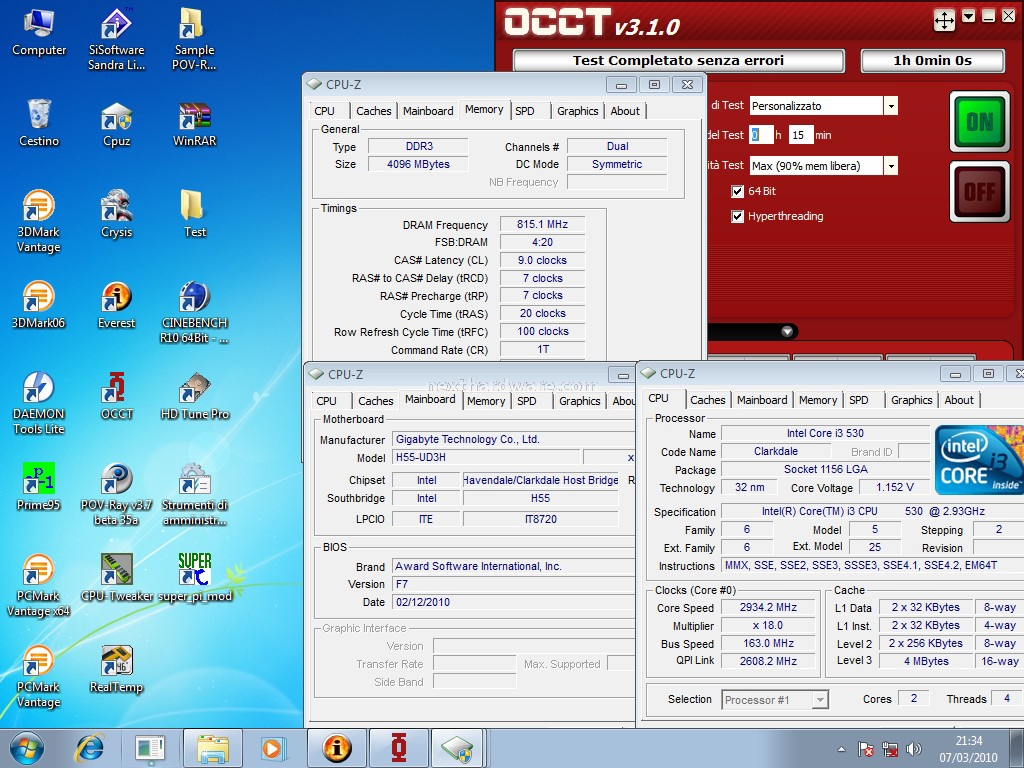Click the taskbar clock showing 21:34
The height and width of the screenshot is (768, 1024).
968,748
